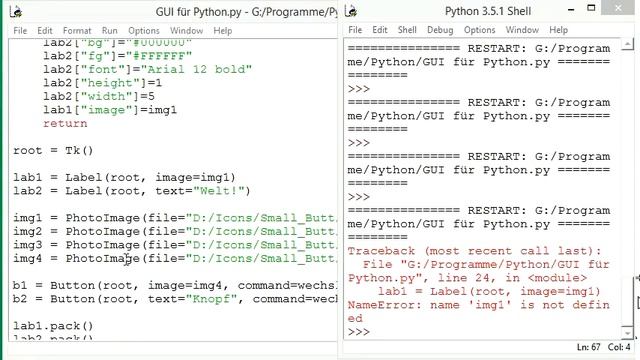Click the string "Knopf" in the b2 line
This screenshot has height=360, width=640.
pyautogui.click(x=211, y=298)
